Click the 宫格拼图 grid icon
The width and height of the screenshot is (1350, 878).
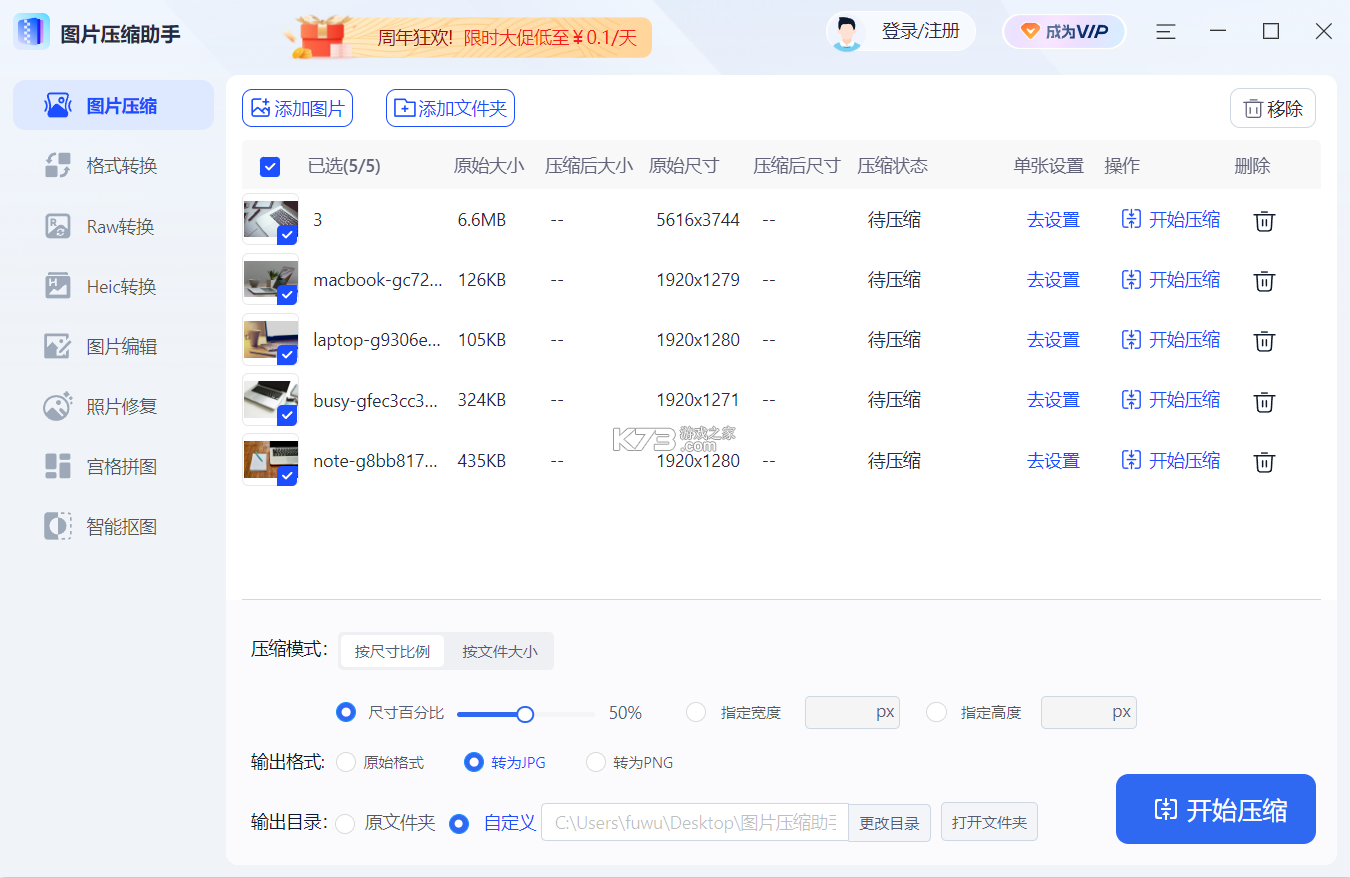tap(58, 467)
